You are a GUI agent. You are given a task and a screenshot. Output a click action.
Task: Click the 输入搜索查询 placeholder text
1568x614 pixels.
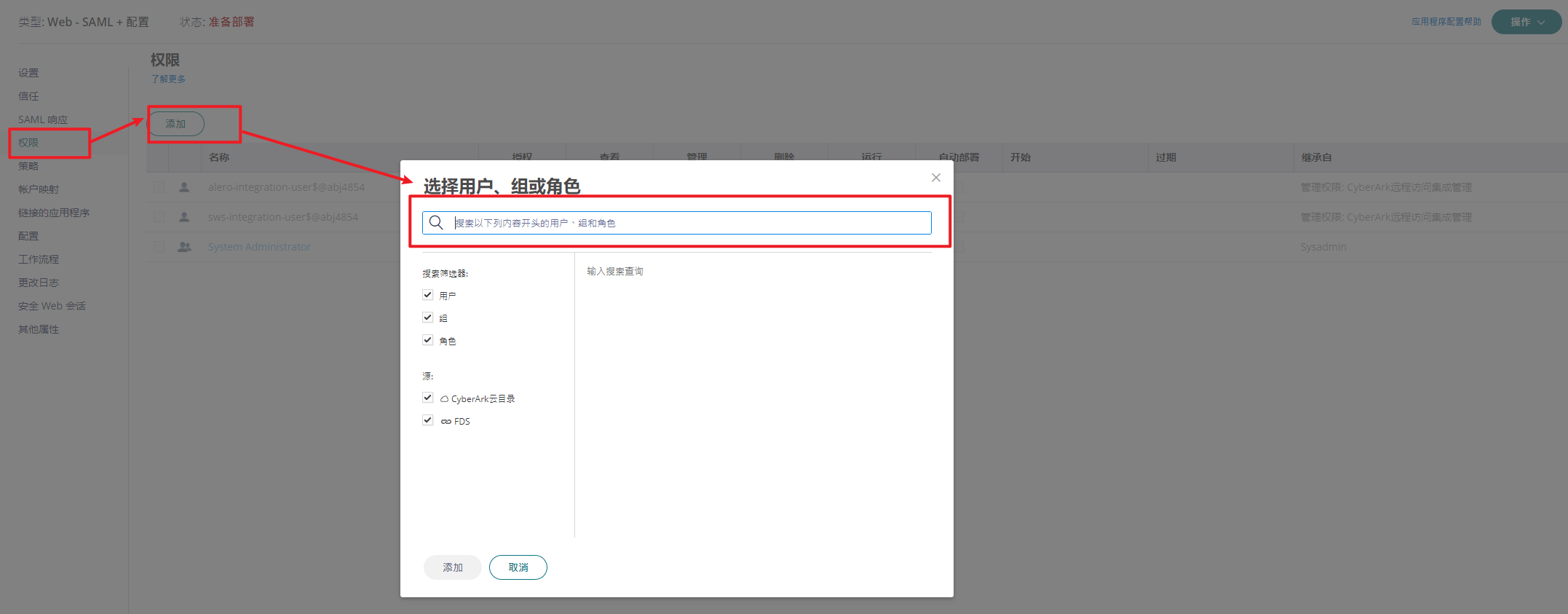point(615,271)
